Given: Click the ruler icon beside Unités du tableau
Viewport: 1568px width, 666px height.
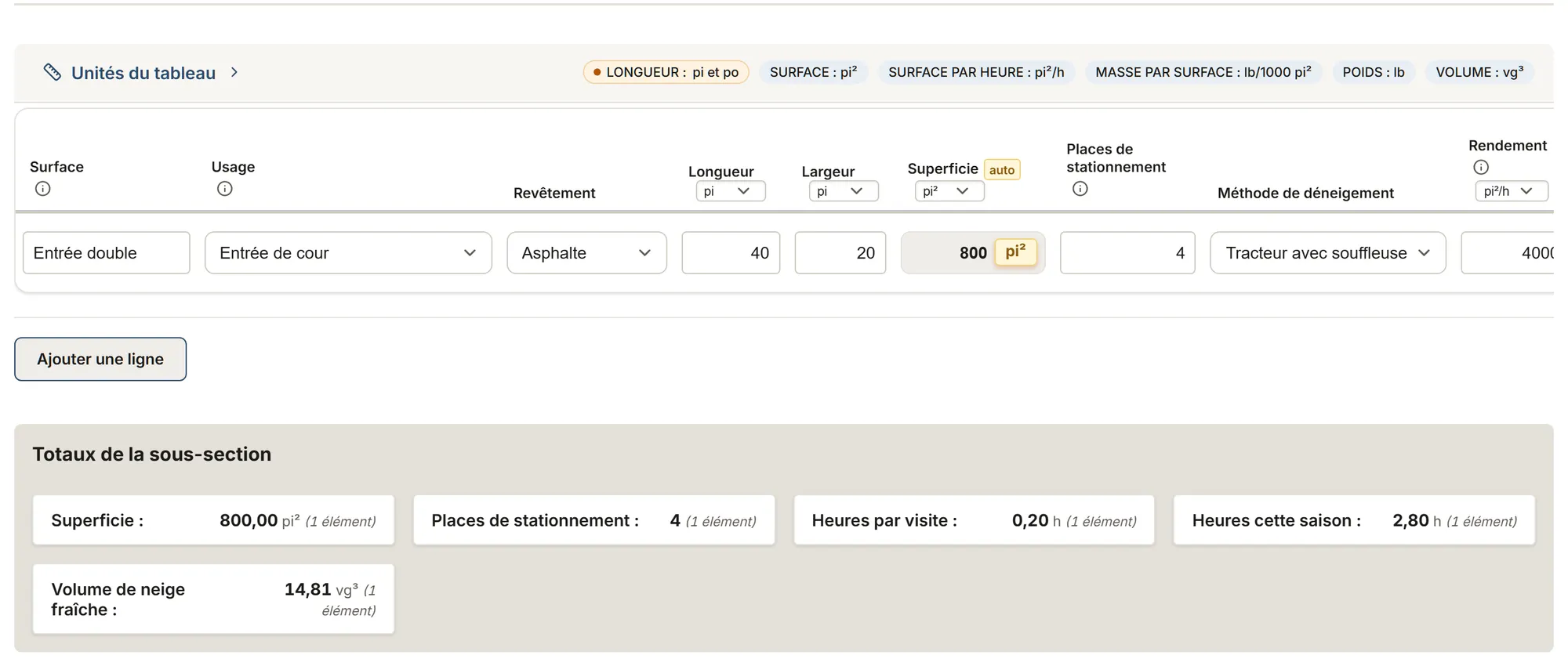Looking at the screenshot, I should pos(53,72).
